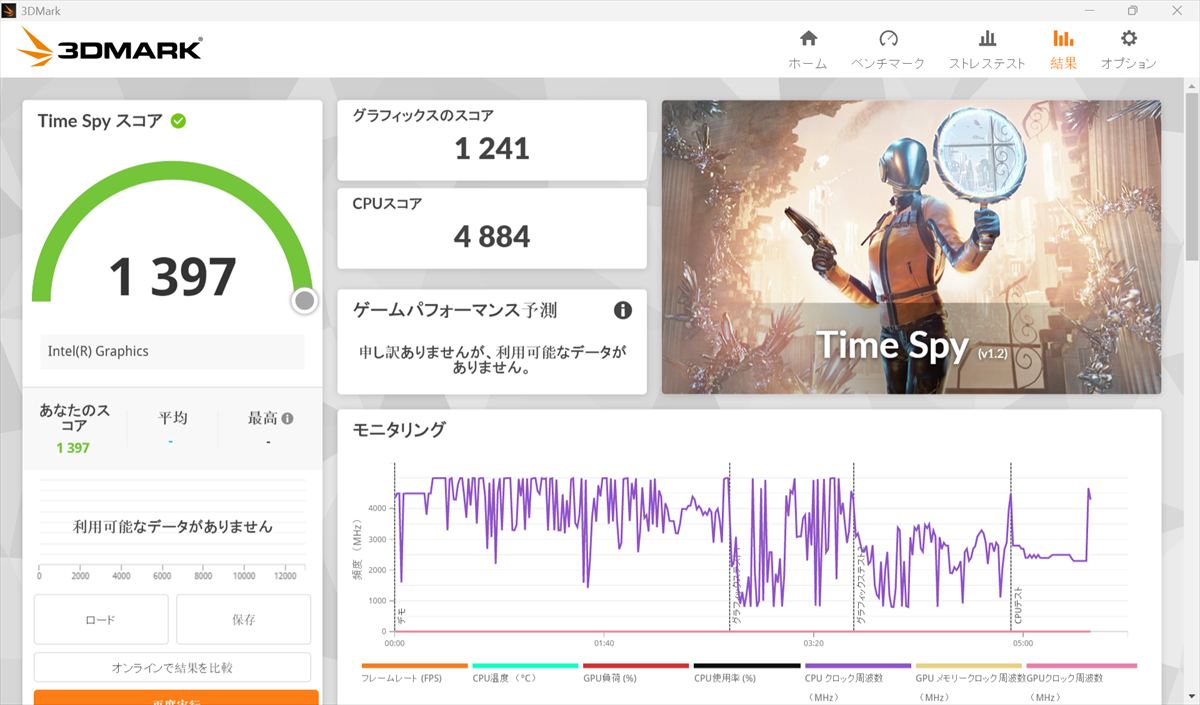Viewport: 1200px width, 705px height.
Task: Open the Options (オプション) gear icon
Action: 1128,39
